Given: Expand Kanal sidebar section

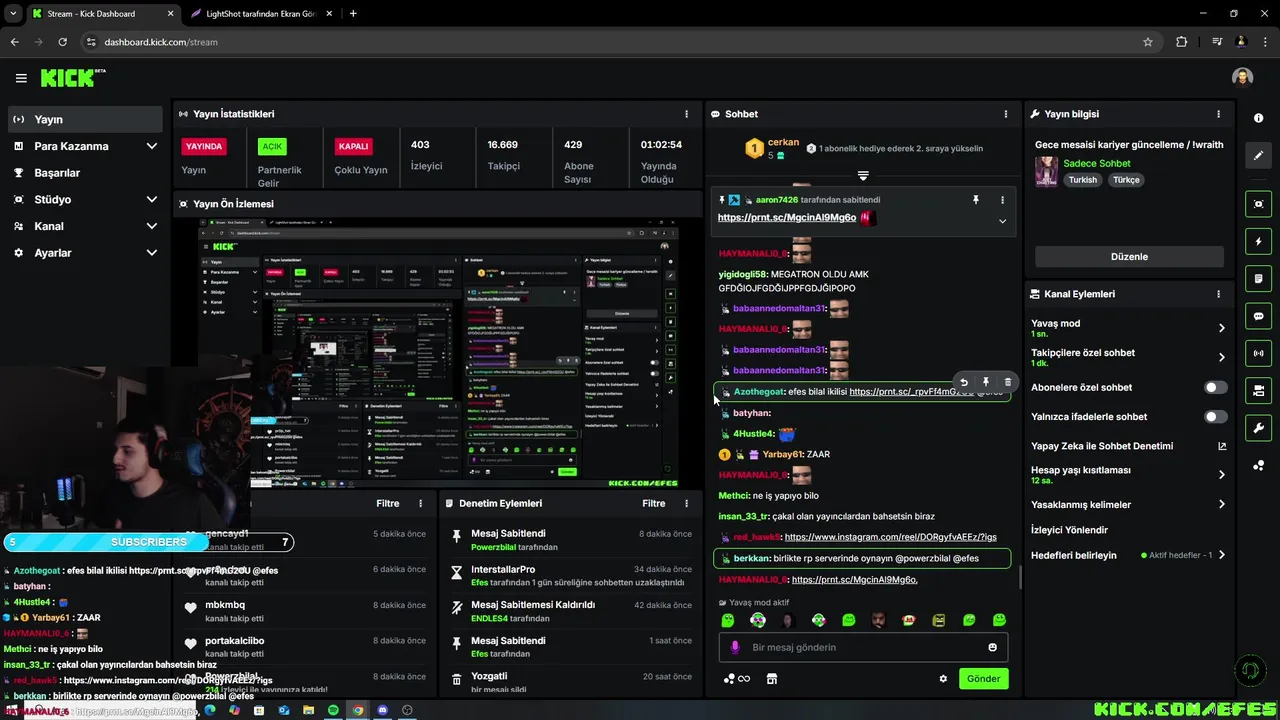Looking at the screenshot, I should [x=152, y=226].
